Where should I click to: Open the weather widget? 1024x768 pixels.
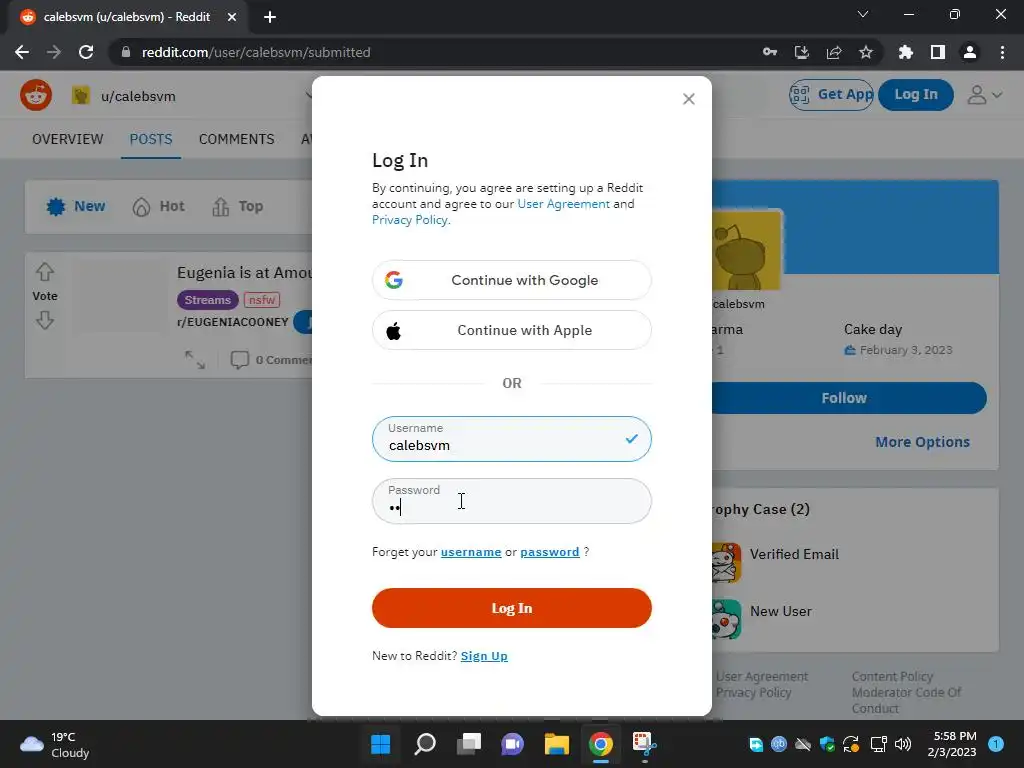55,744
